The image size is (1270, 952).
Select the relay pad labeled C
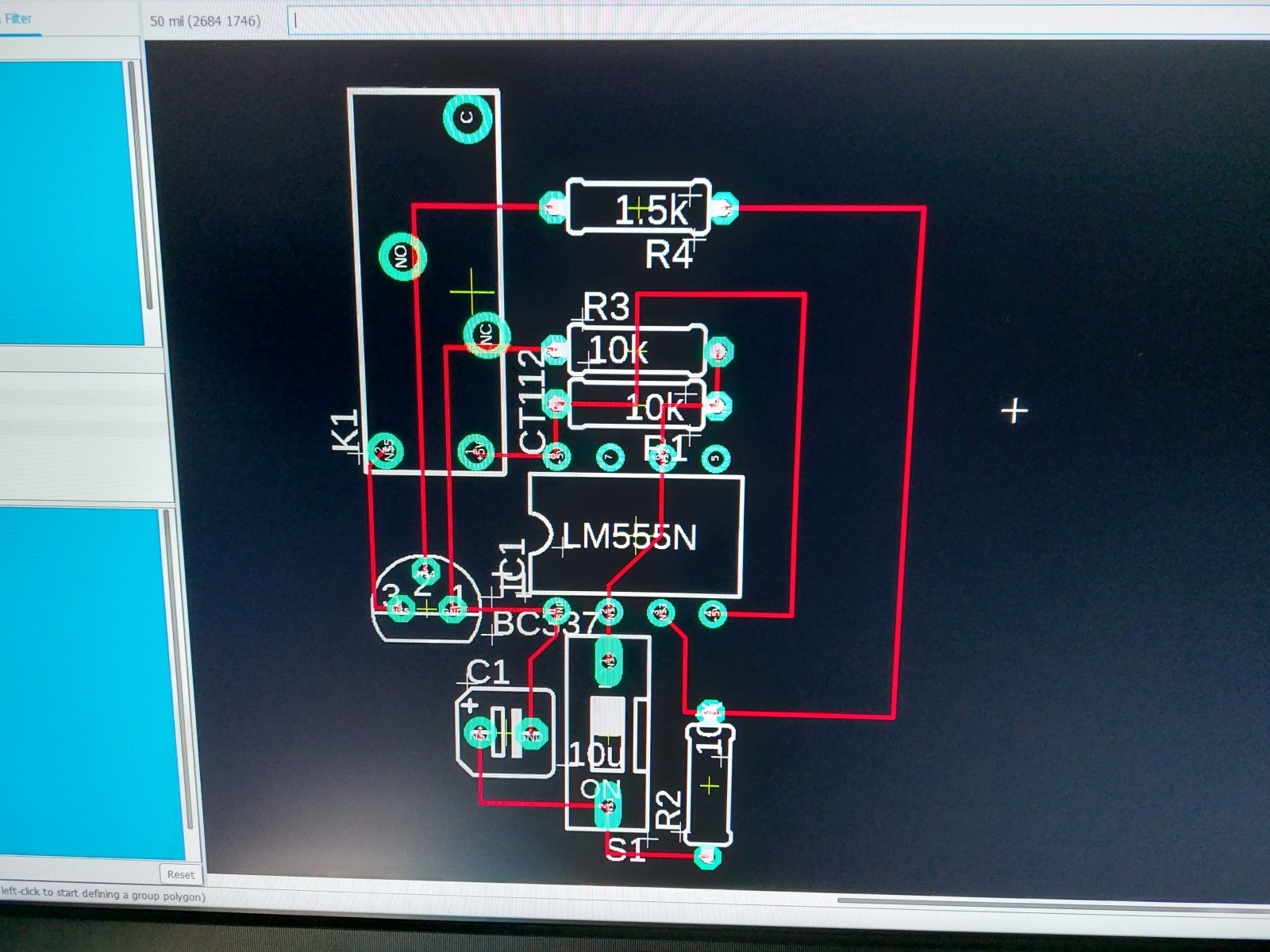[x=467, y=118]
